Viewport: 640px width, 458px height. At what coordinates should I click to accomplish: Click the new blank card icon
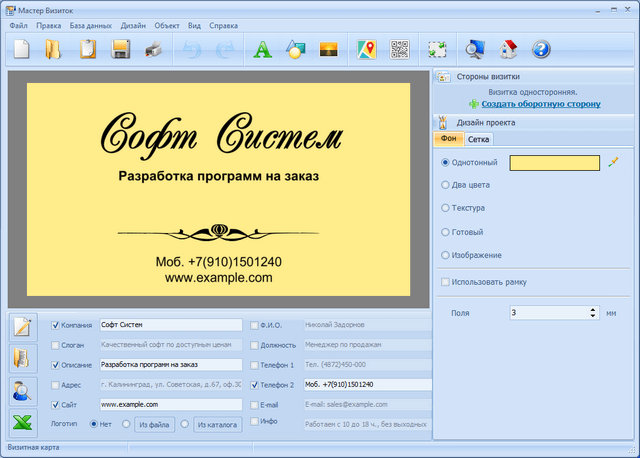point(21,48)
